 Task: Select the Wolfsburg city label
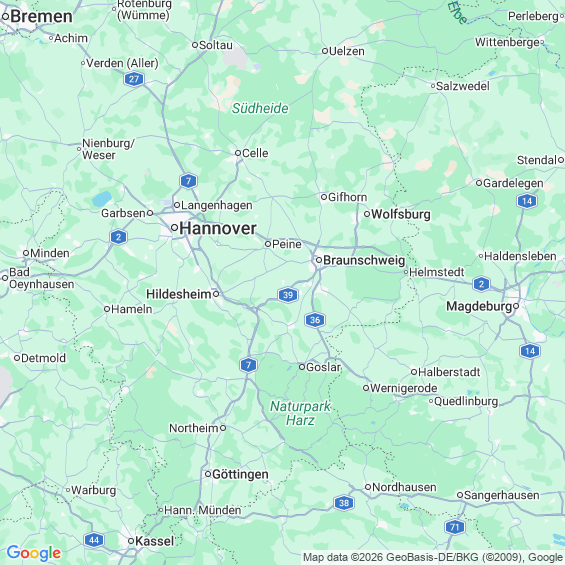[x=401, y=214]
